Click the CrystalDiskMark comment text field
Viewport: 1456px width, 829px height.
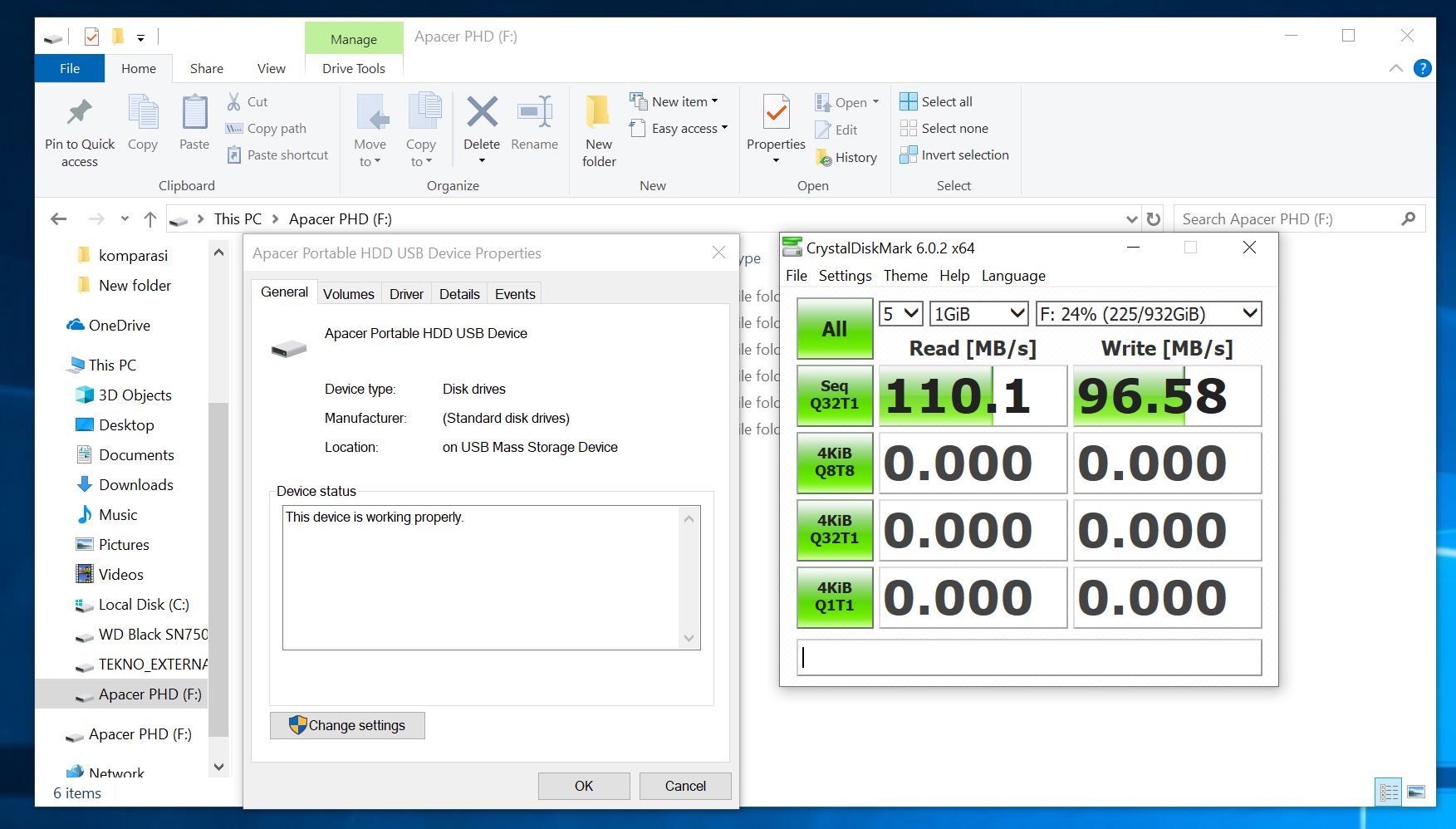(1029, 658)
